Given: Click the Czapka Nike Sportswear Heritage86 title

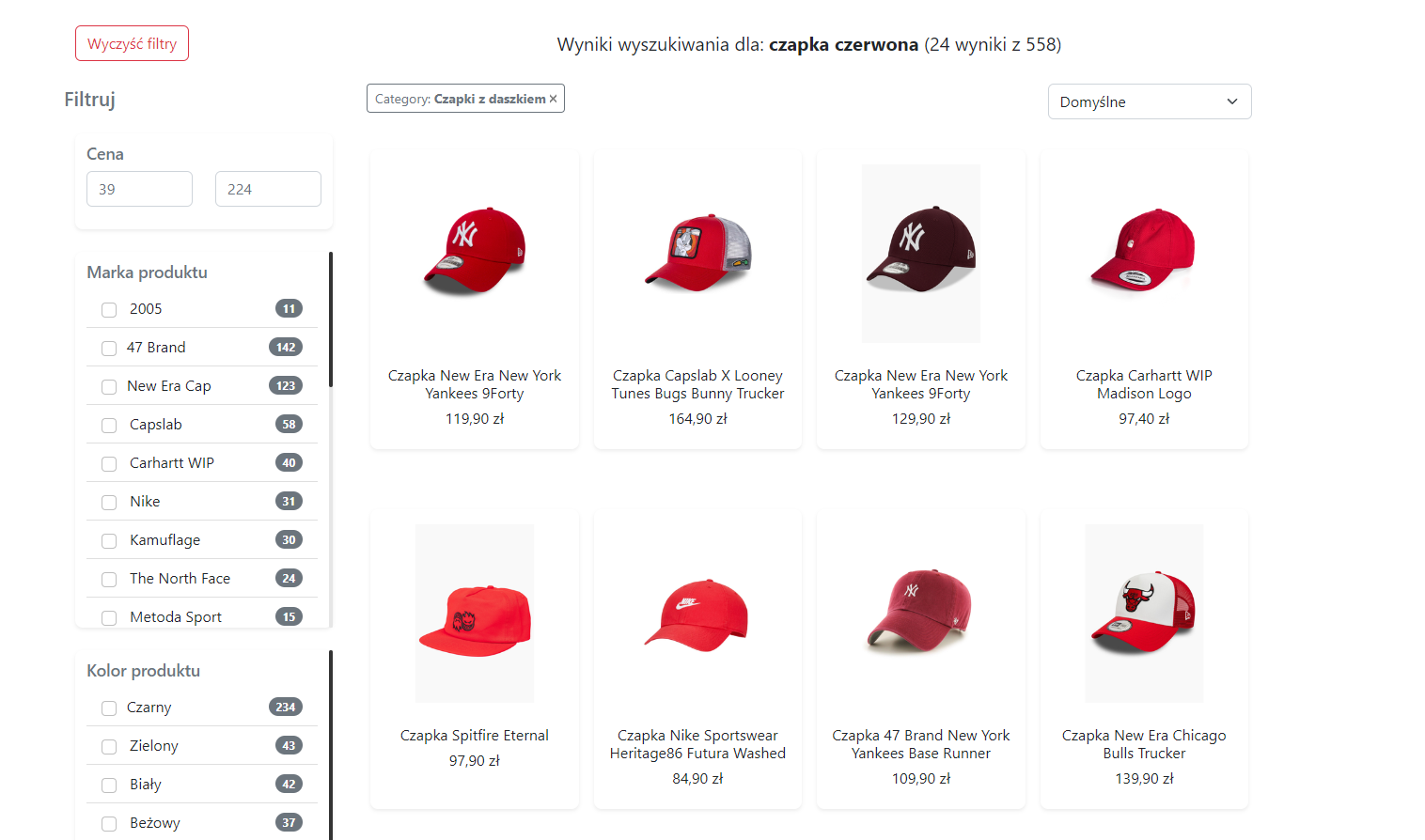Looking at the screenshot, I should [x=697, y=744].
